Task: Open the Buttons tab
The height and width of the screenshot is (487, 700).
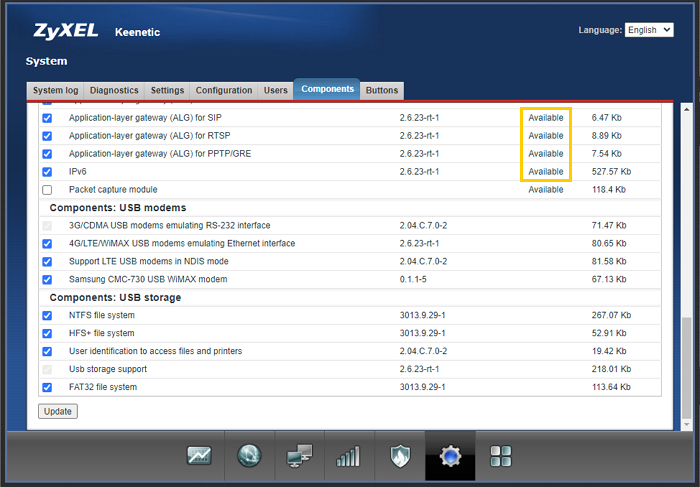Action: (381, 90)
